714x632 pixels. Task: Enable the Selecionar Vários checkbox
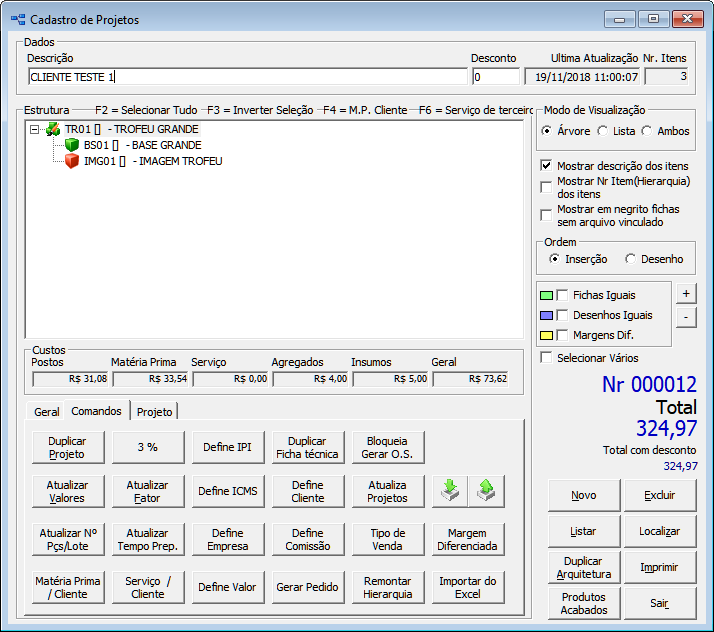tap(546, 358)
